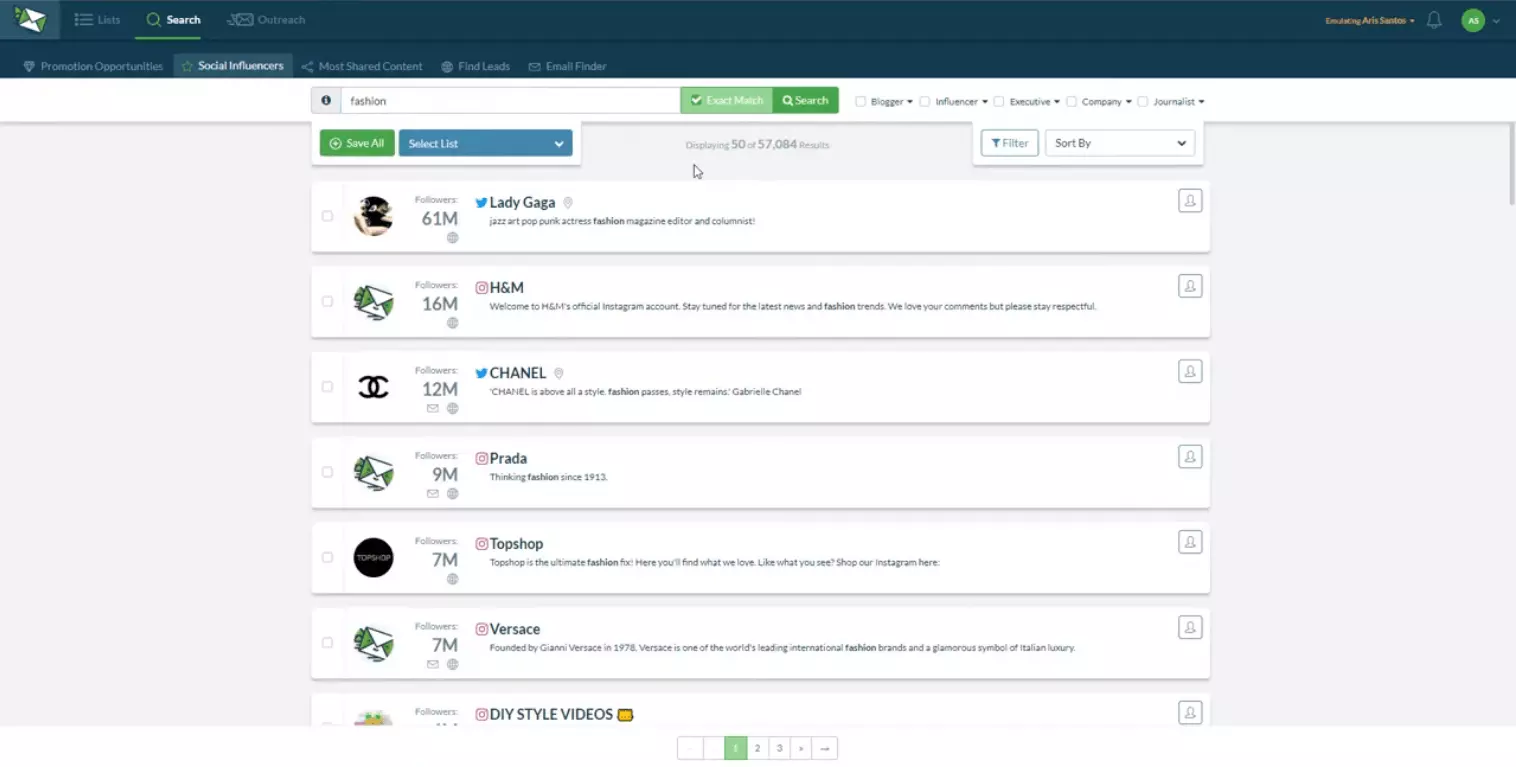Open the Emulating Aris Santos account dropdown
Image resolution: width=1516 pixels, height=767 pixels.
click(1369, 20)
